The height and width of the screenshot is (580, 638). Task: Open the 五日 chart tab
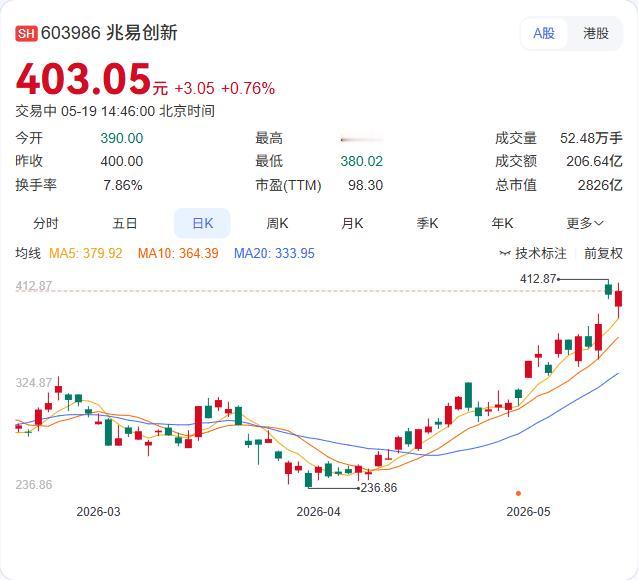[x=125, y=223]
